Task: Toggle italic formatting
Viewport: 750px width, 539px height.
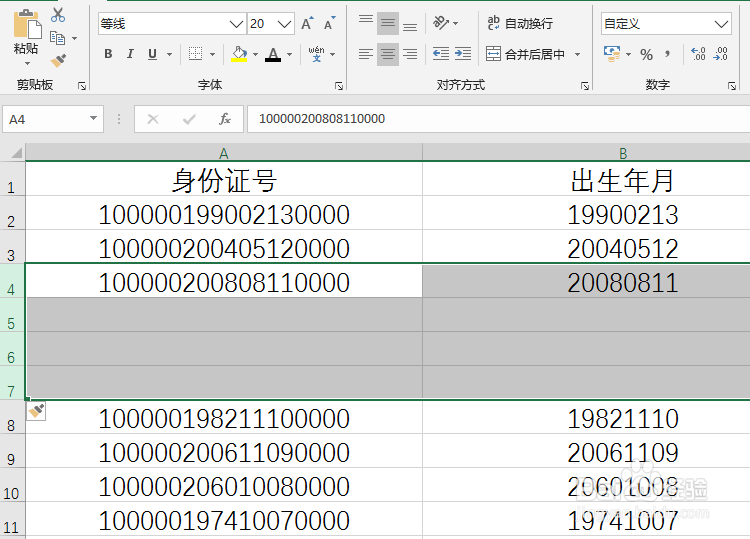Action: coord(130,54)
